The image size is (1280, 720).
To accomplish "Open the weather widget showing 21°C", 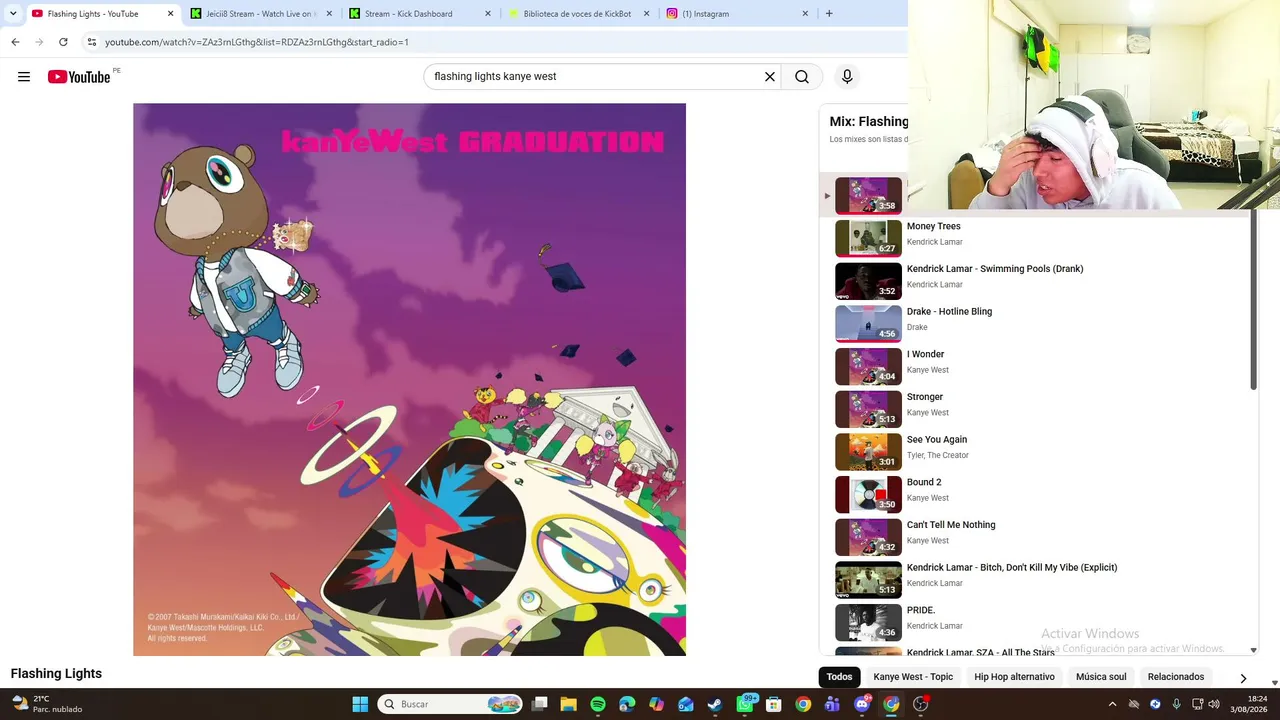I will click(x=46, y=704).
